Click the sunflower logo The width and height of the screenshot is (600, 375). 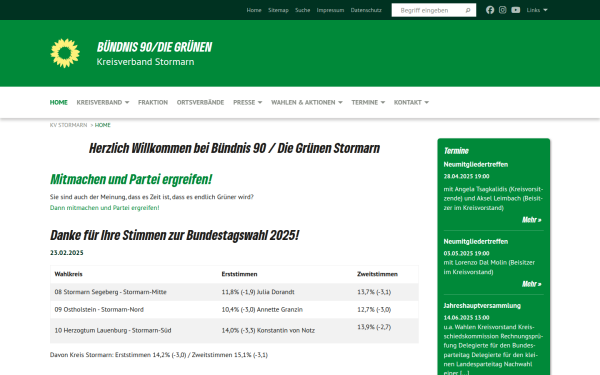coord(65,53)
